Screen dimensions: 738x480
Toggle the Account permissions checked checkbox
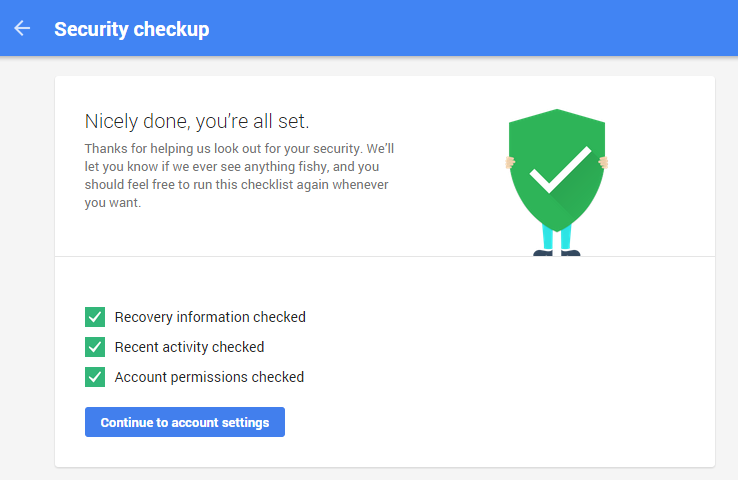[x=95, y=377]
